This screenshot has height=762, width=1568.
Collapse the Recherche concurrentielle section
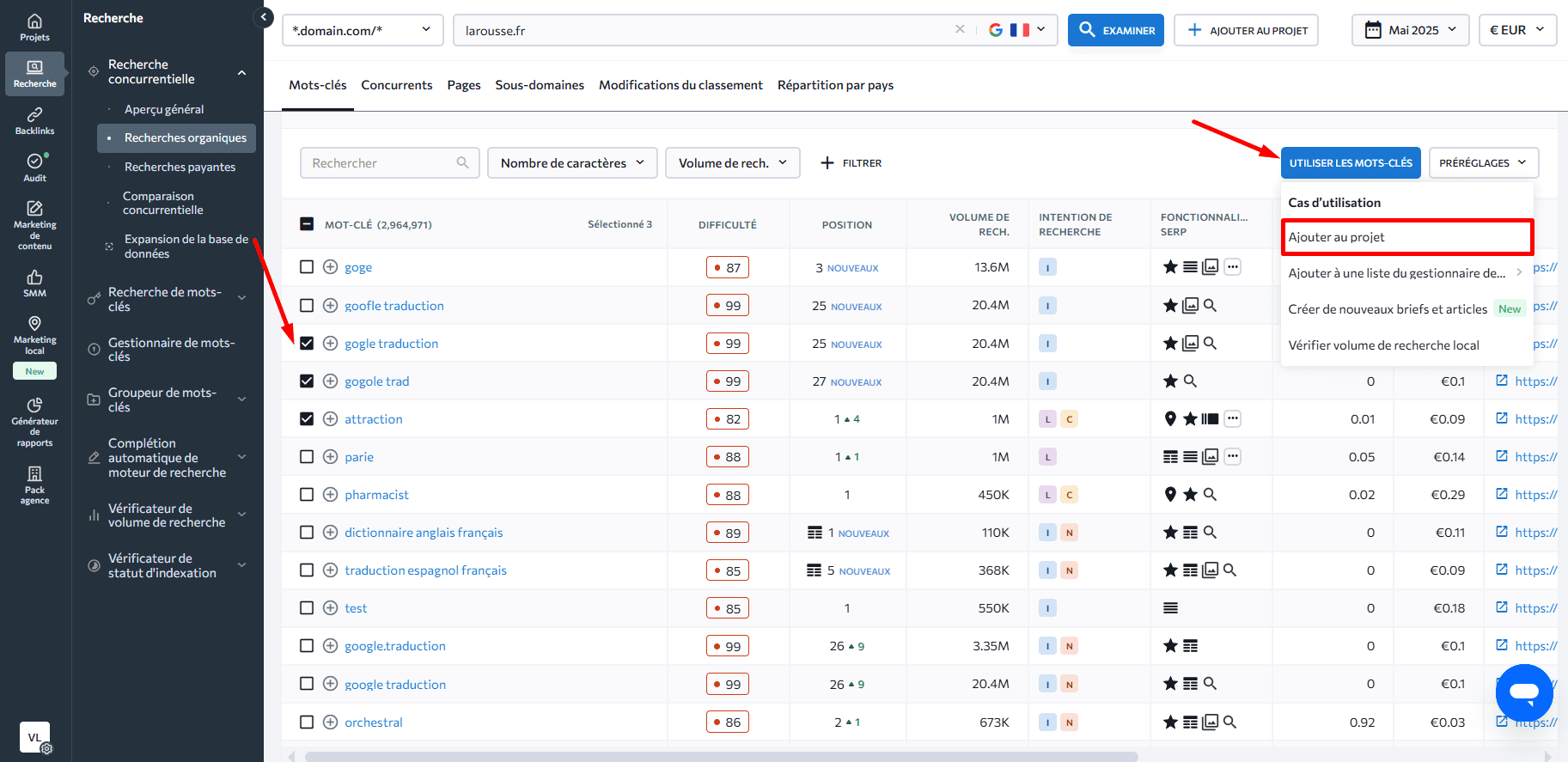[x=242, y=72]
